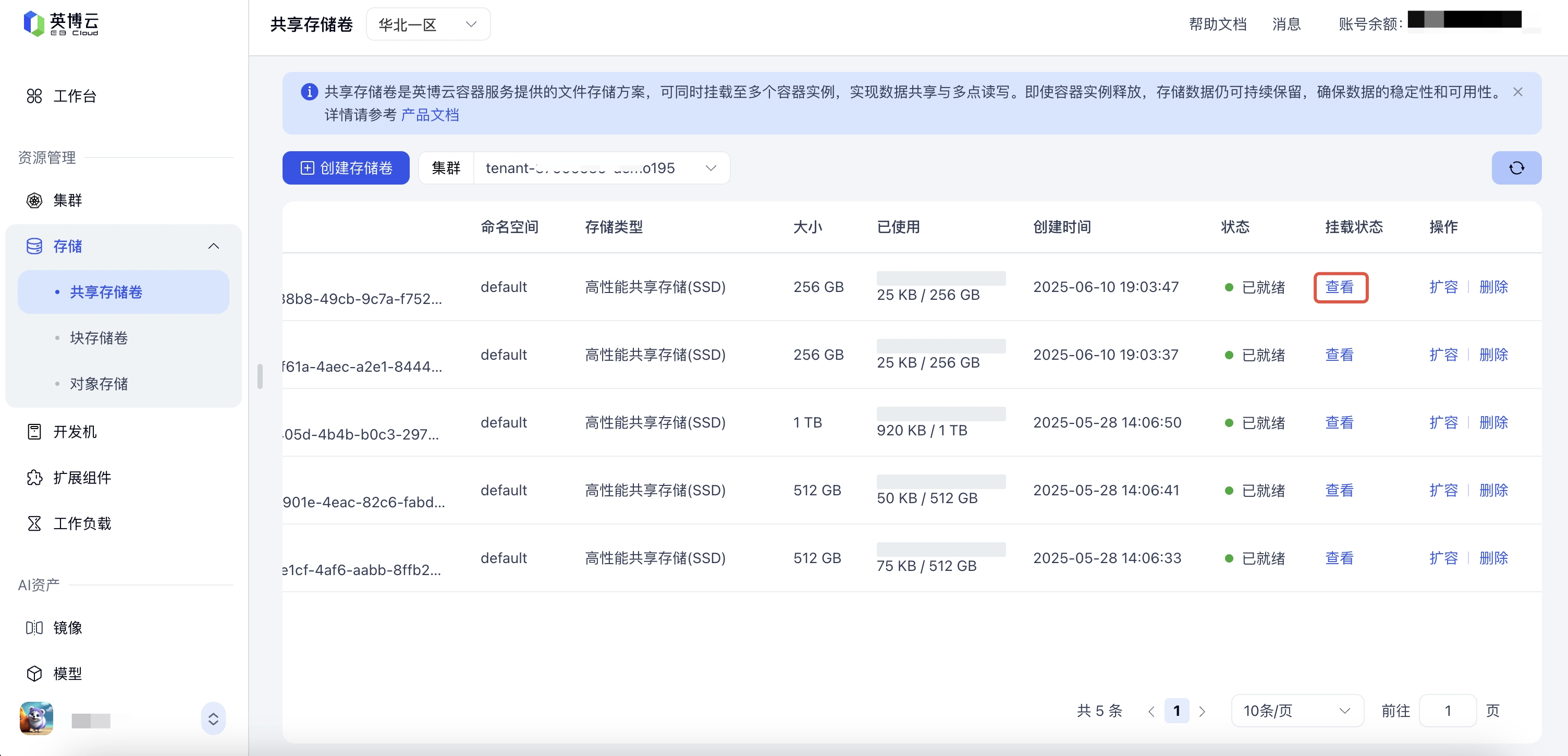Click the sidebar resize handle
Viewport: 1568px width, 756px height.
point(260,376)
